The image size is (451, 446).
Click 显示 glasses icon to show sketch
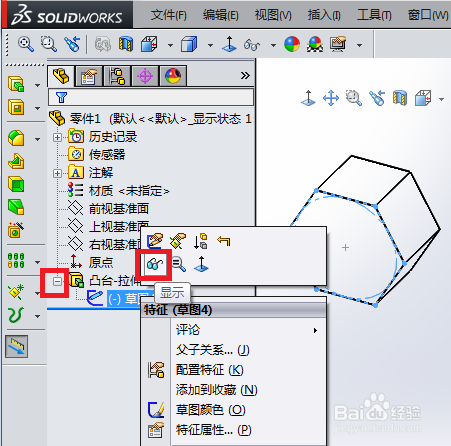tap(155, 264)
